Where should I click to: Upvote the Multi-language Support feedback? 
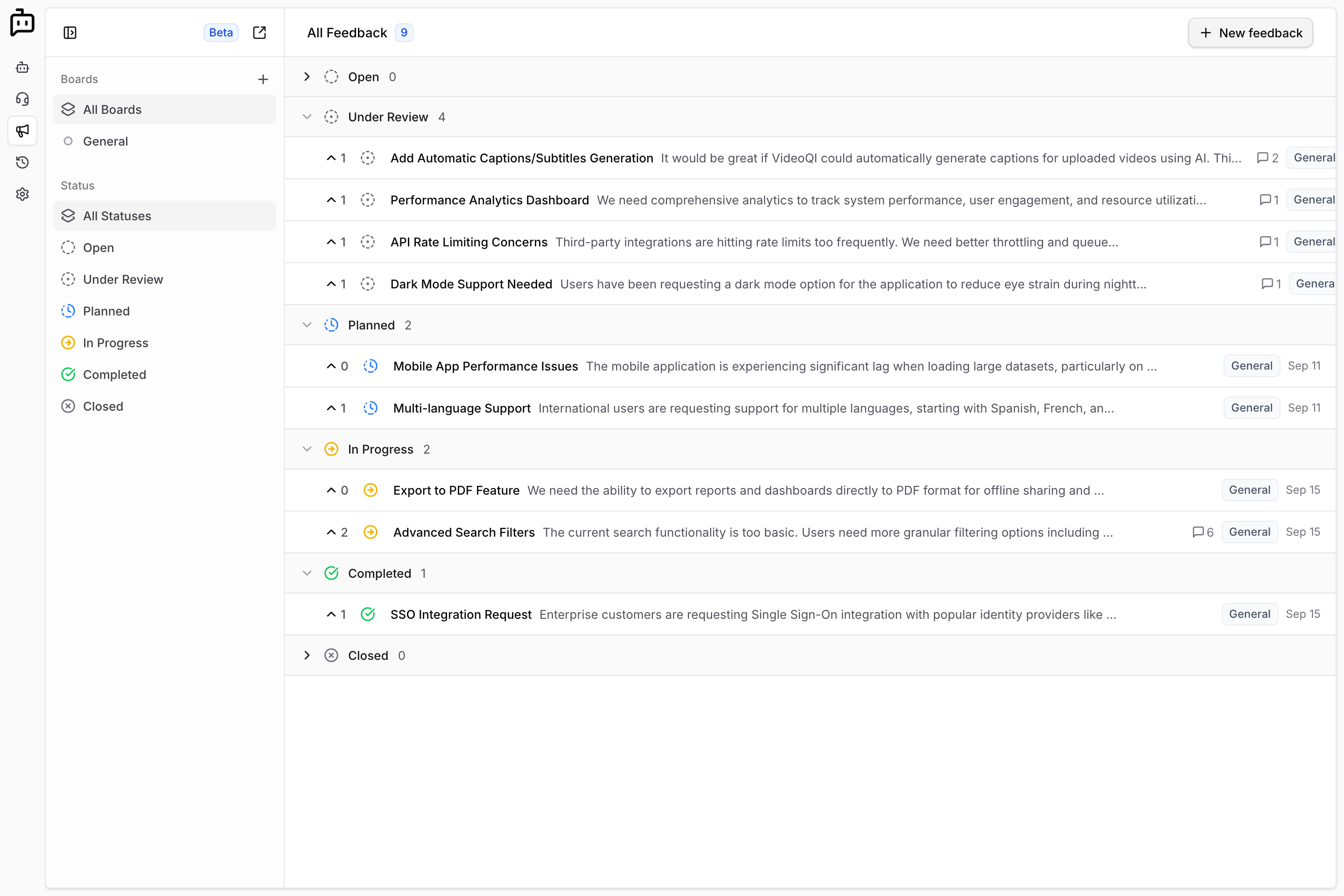[x=331, y=407]
